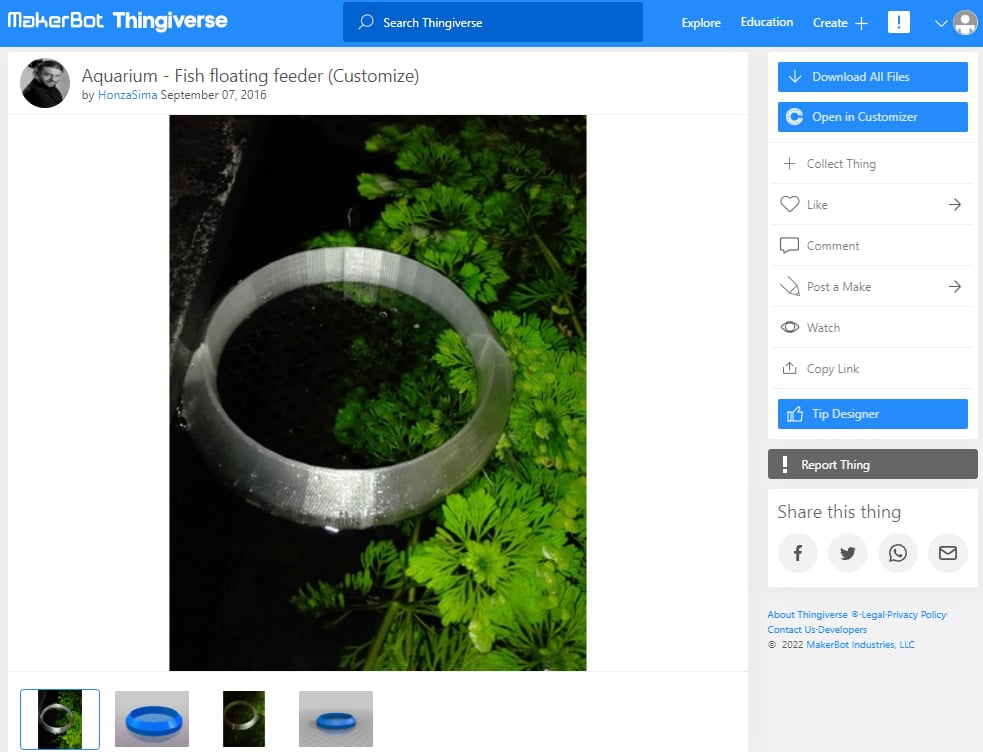Image resolution: width=983 pixels, height=752 pixels.
Task: Share this thing on Facebook
Action: pos(798,553)
